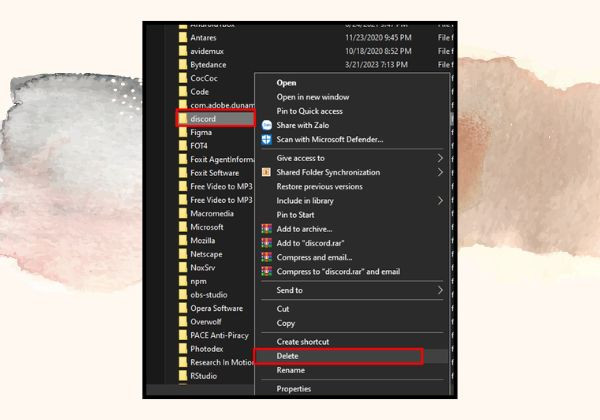Screen dimensions: 600x420
Task: Select the PACE Anti-Piracy folder name
Action: [219, 335]
